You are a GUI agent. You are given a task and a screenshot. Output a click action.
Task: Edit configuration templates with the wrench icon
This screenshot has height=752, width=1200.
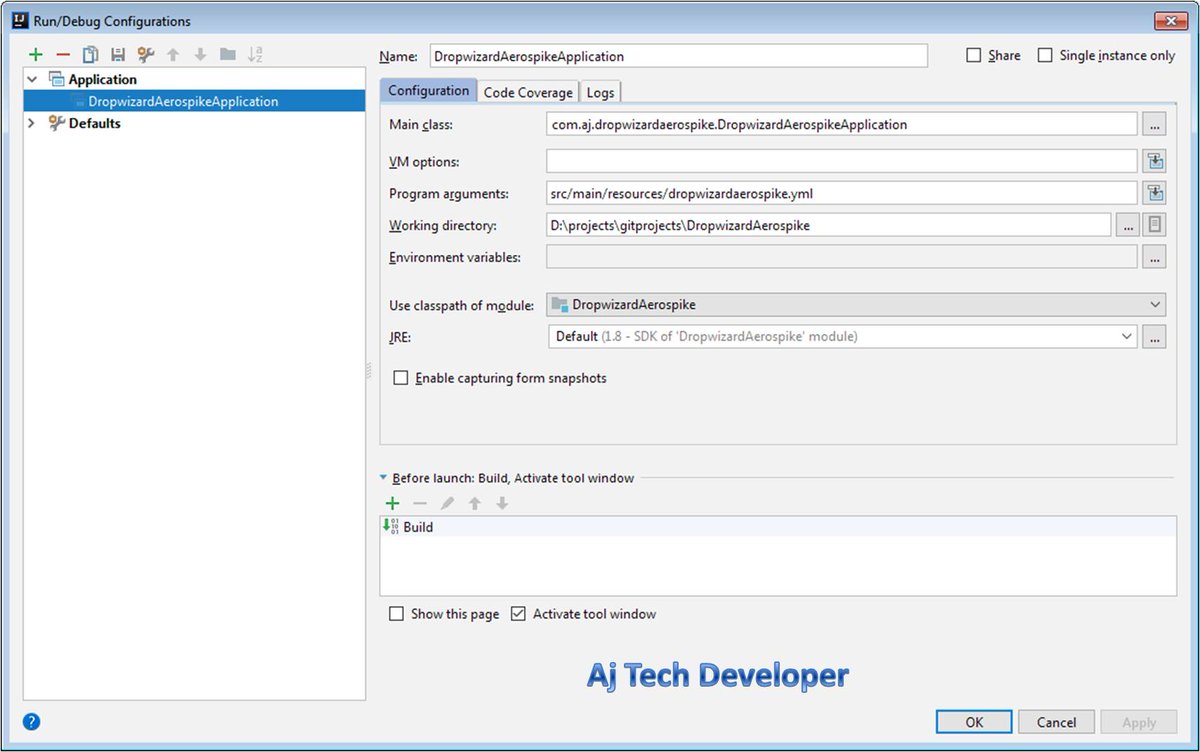tap(143, 54)
